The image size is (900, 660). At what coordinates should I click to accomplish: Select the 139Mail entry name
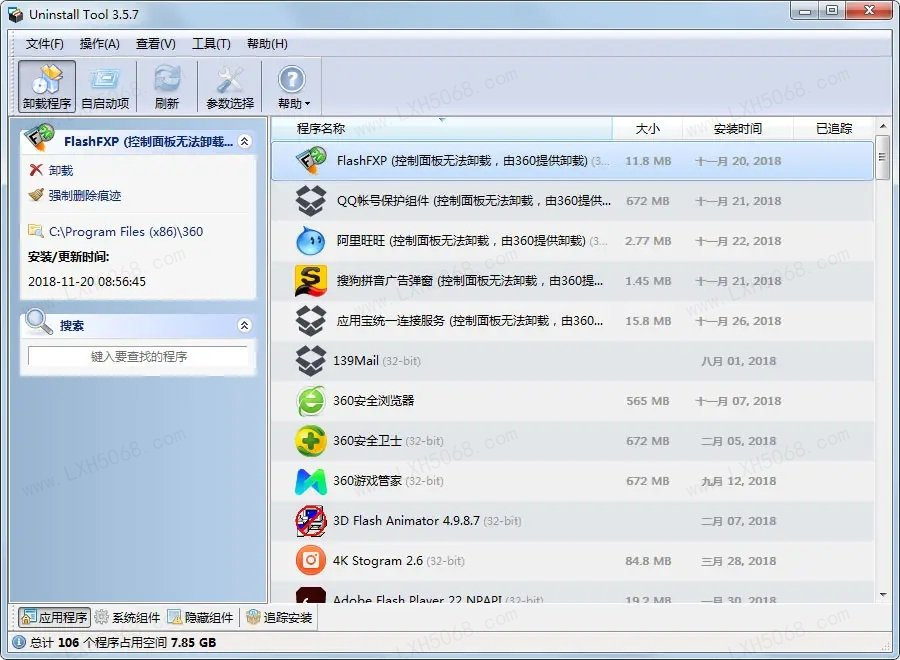tap(356, 360)
